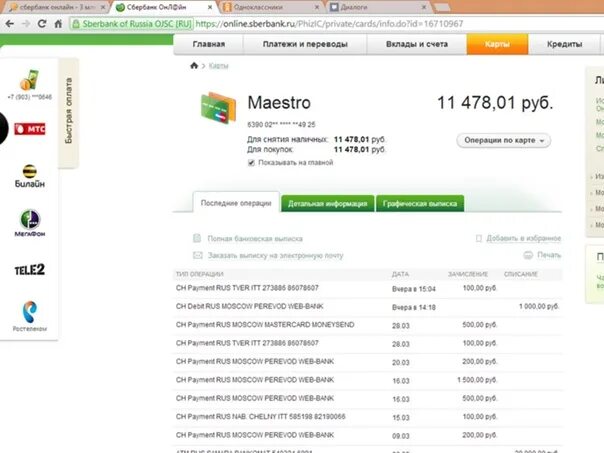The height and width of the screenshot is (453, 604).
Task: Click the breadcrumb home icon
Action: (194, 65)
